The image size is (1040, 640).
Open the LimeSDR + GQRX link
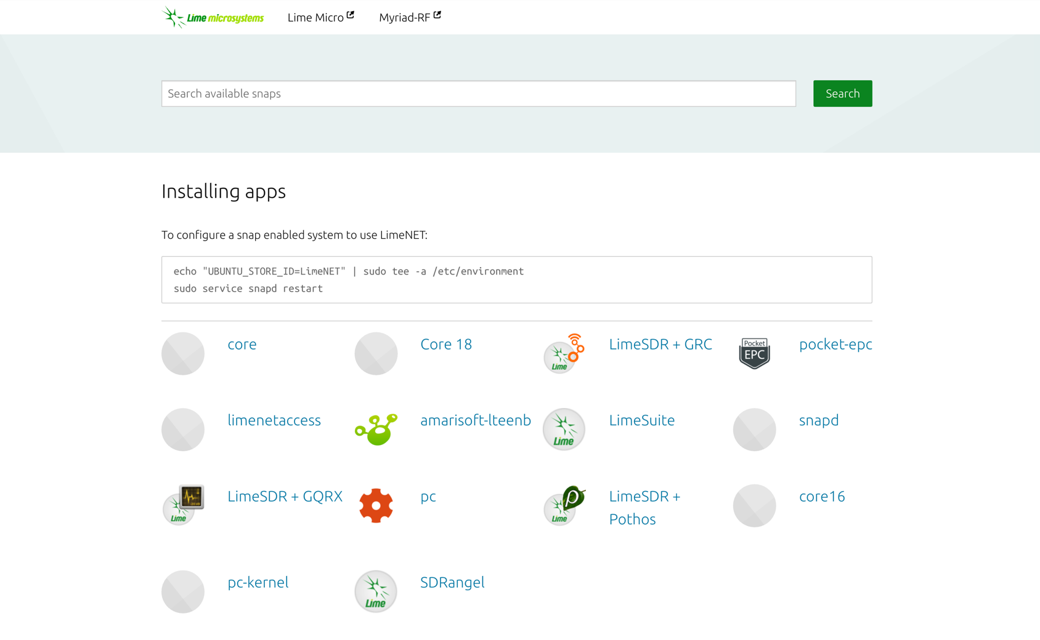(x=285, y=497)
